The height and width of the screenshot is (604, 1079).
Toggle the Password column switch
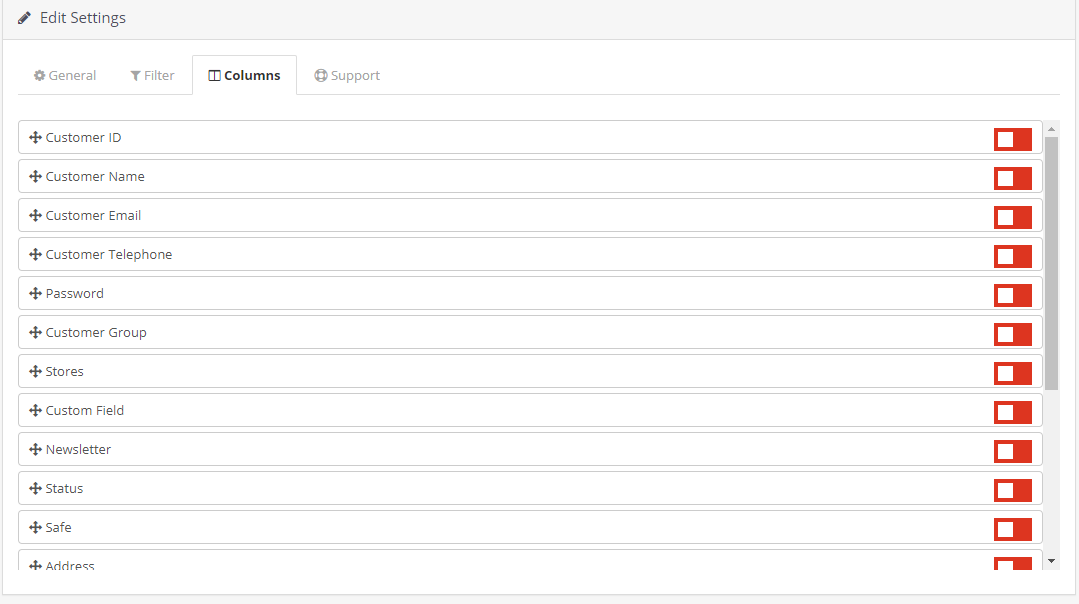[x=1013, y=295]
